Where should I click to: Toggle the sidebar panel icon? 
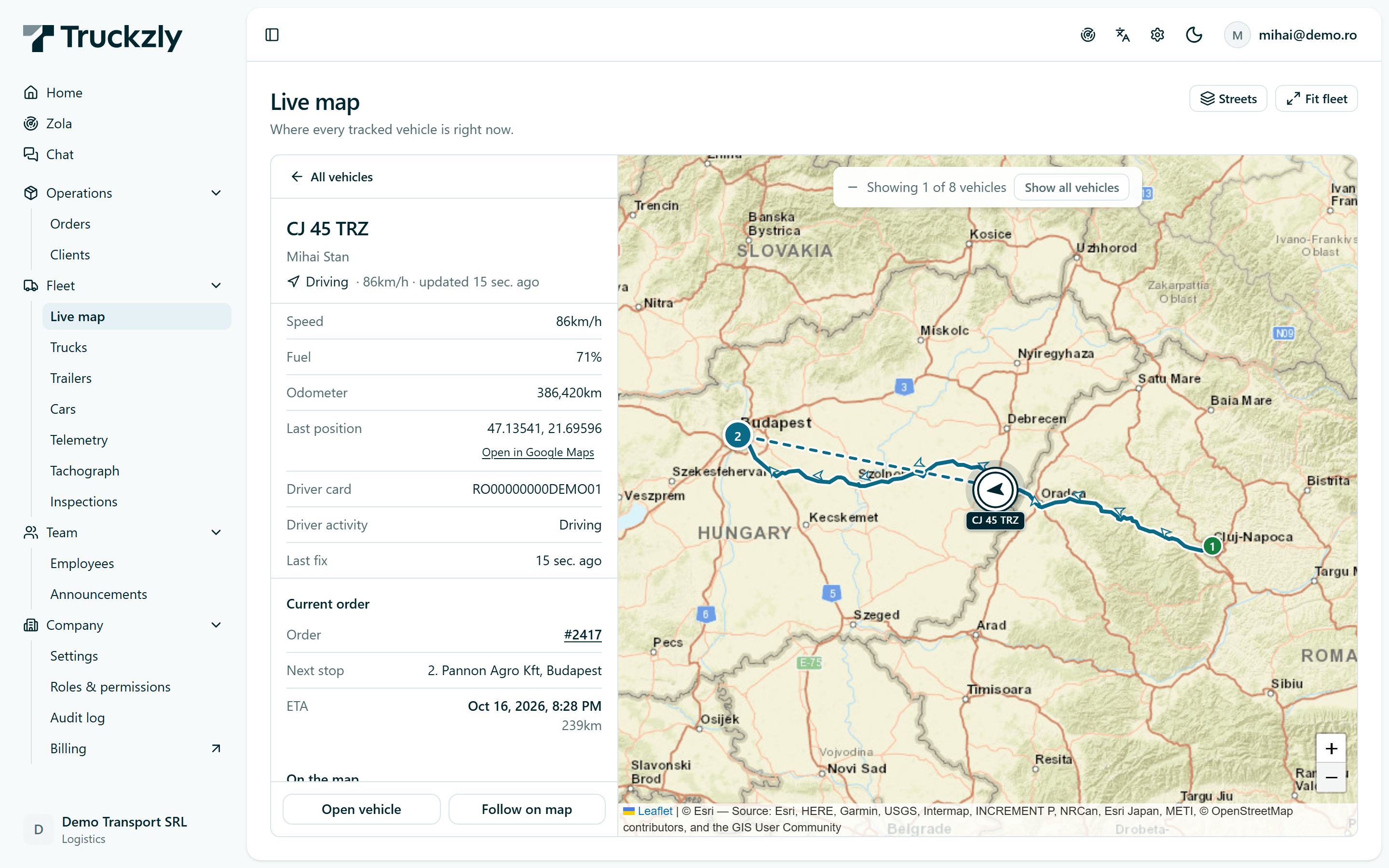(x=272, y=35)
